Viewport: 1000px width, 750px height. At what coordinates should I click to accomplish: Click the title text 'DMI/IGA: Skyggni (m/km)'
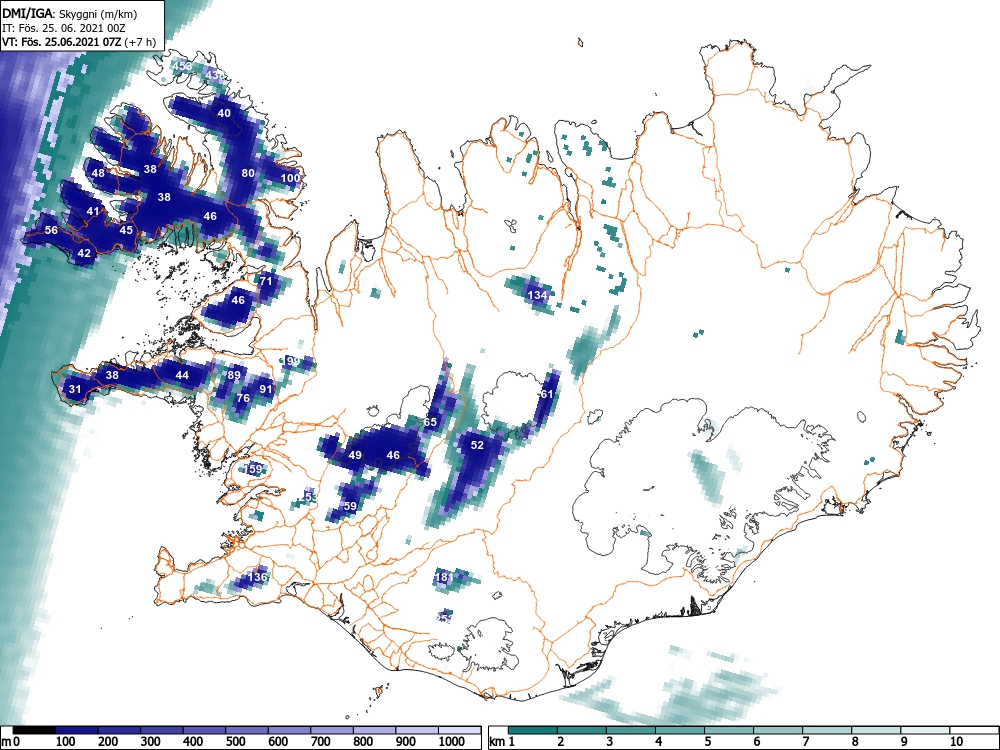[x=70, y=13]
